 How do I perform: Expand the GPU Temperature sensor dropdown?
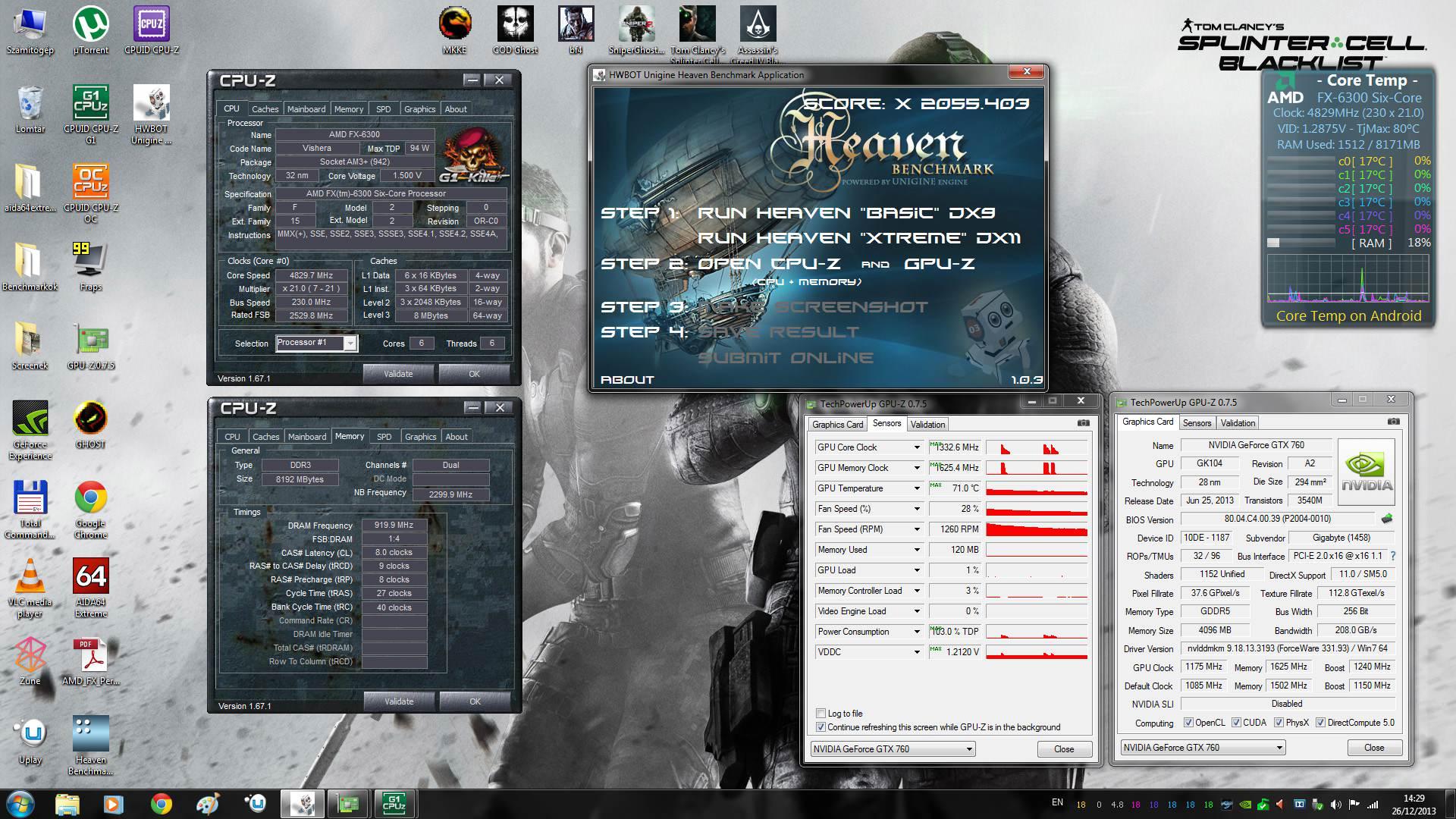[916, 488]
